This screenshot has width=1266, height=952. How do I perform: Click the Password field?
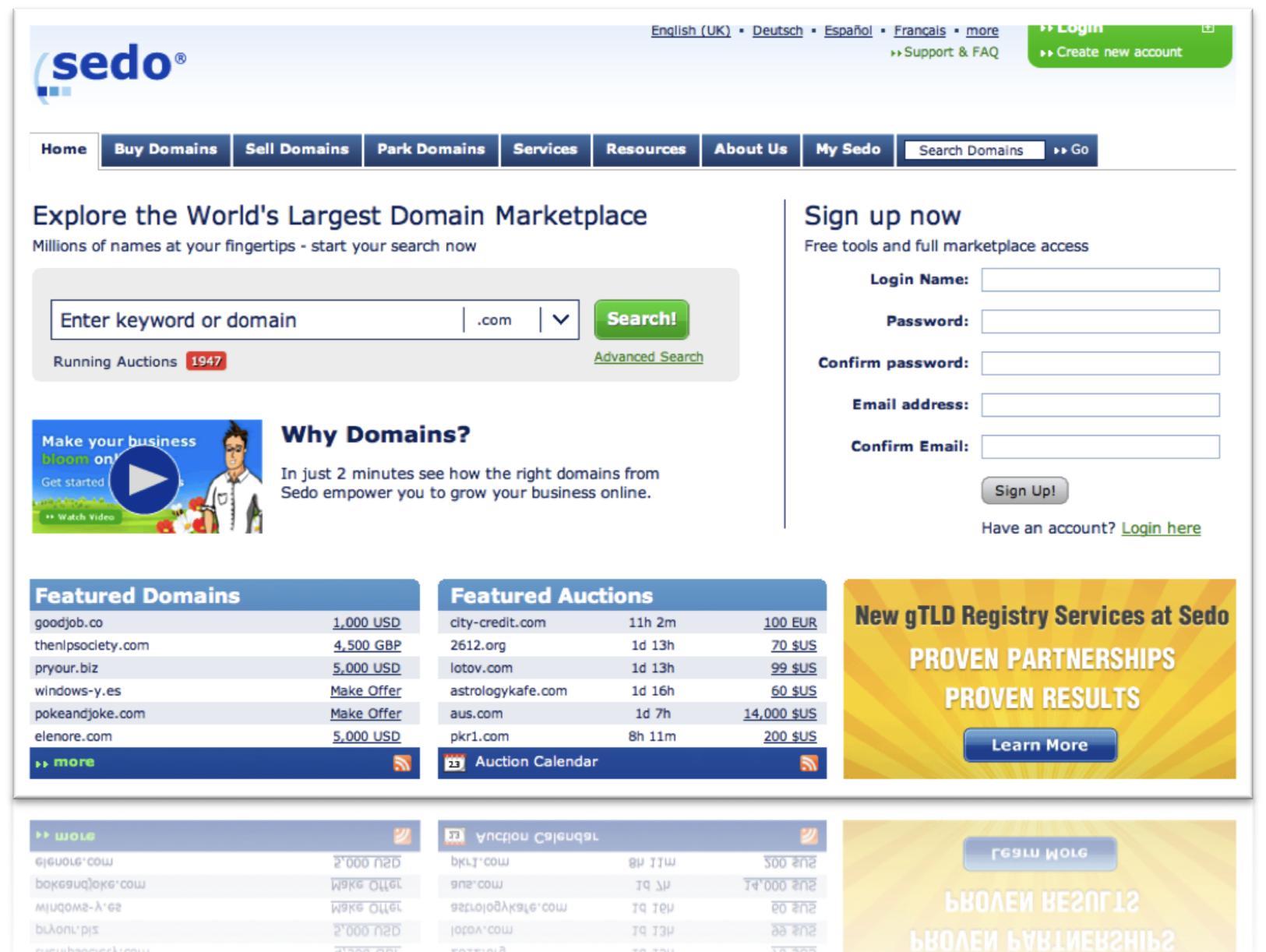click(x=1100, y=321)
